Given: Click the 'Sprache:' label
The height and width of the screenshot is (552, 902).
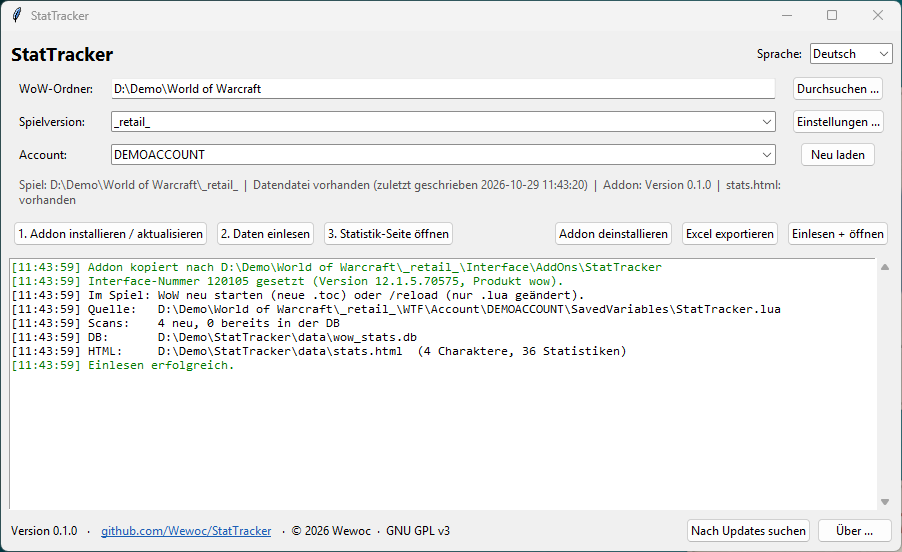Looking at the screenshot, I should [x=779, y=54].
